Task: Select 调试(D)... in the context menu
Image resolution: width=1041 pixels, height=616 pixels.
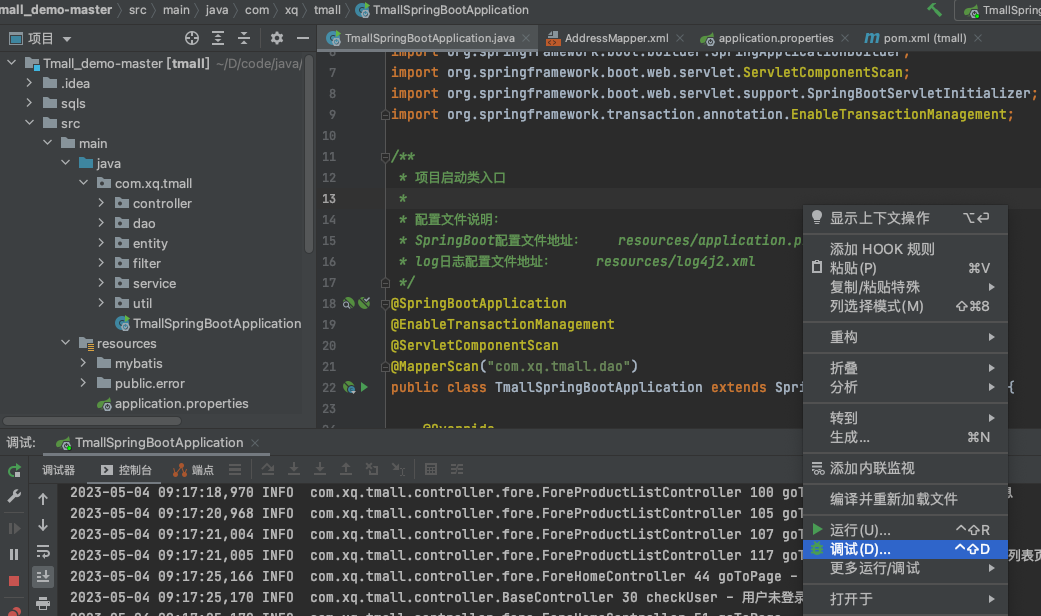Action: pos(906,549)
